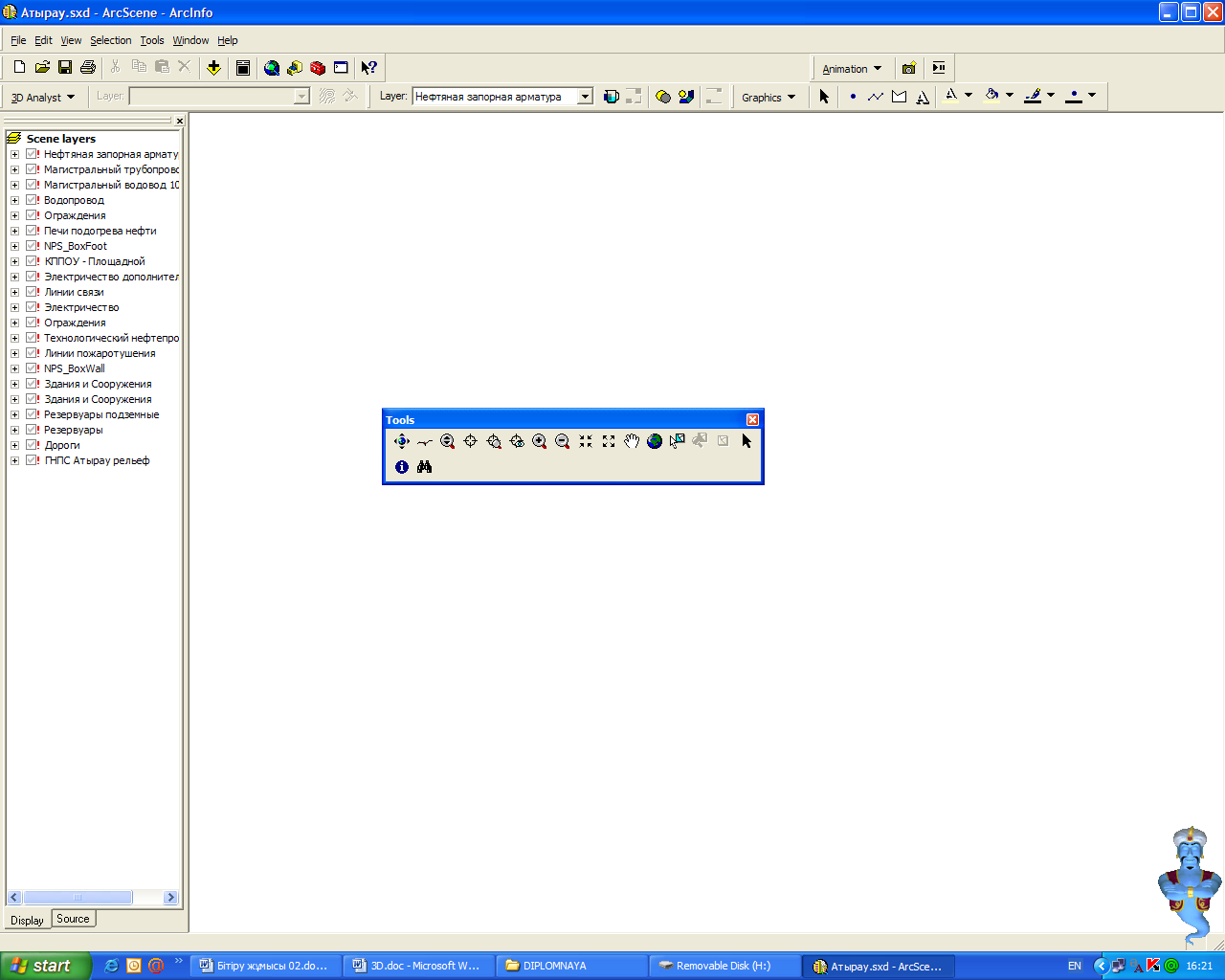Expand the Линии пожаротушения layer
Image resolution: width=1225 pixels, height=980 pixels.
(x=14, y=353)
